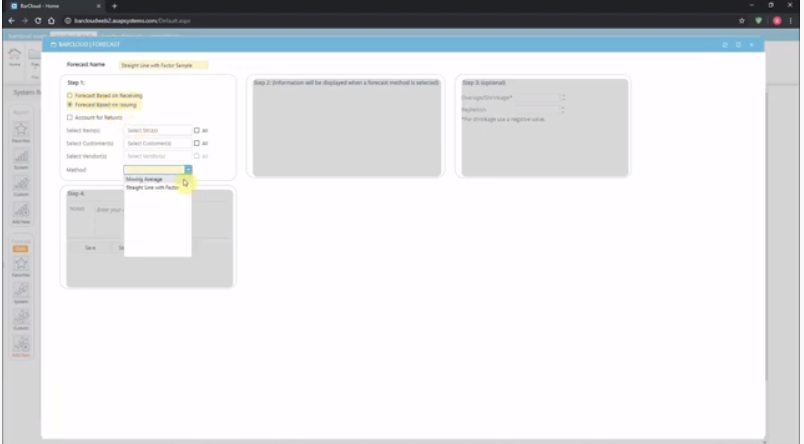
Task: Select the BarCloud - Home browser tab
Action: coord(53,6)
